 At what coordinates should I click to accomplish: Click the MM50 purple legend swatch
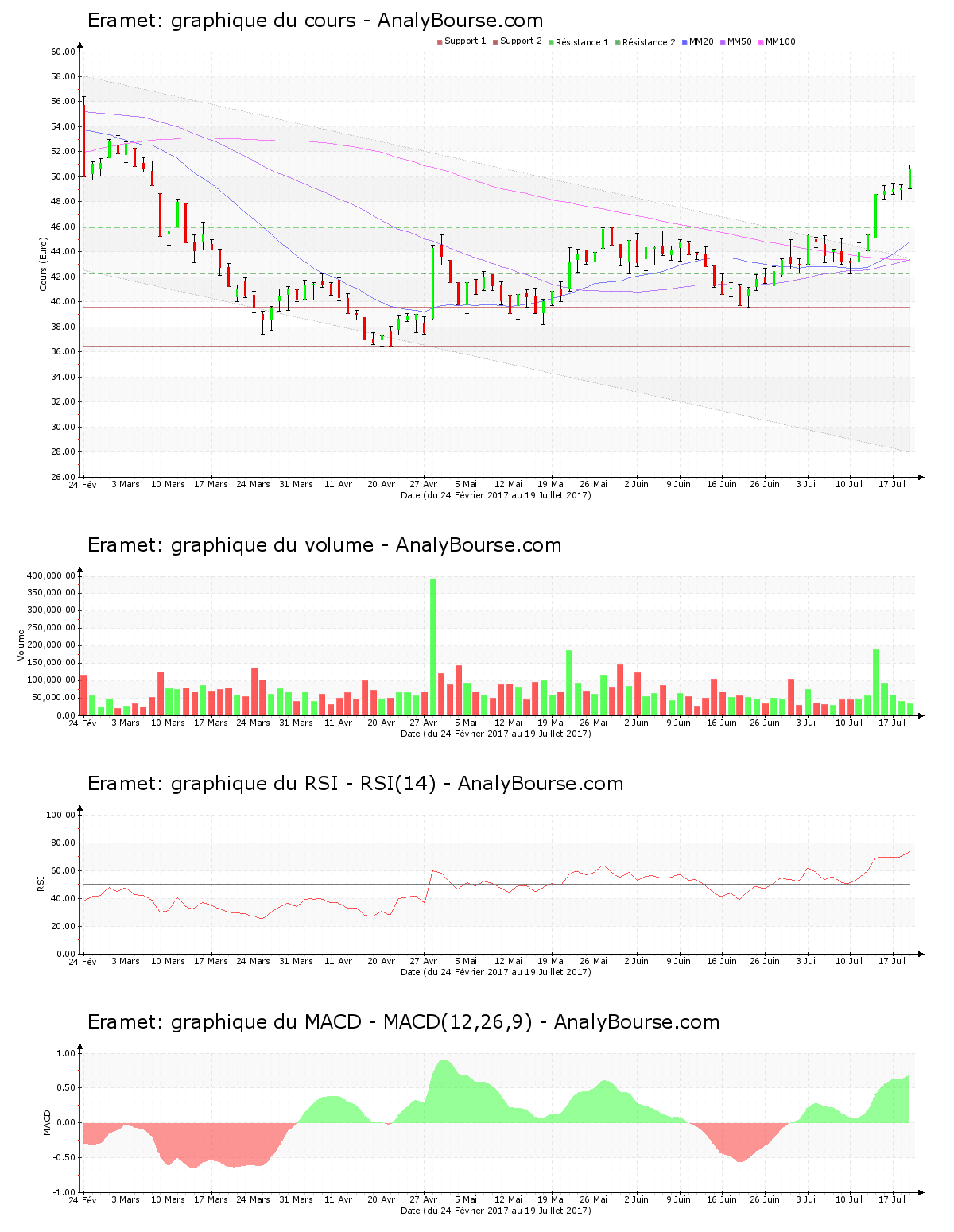coord(723,42)
